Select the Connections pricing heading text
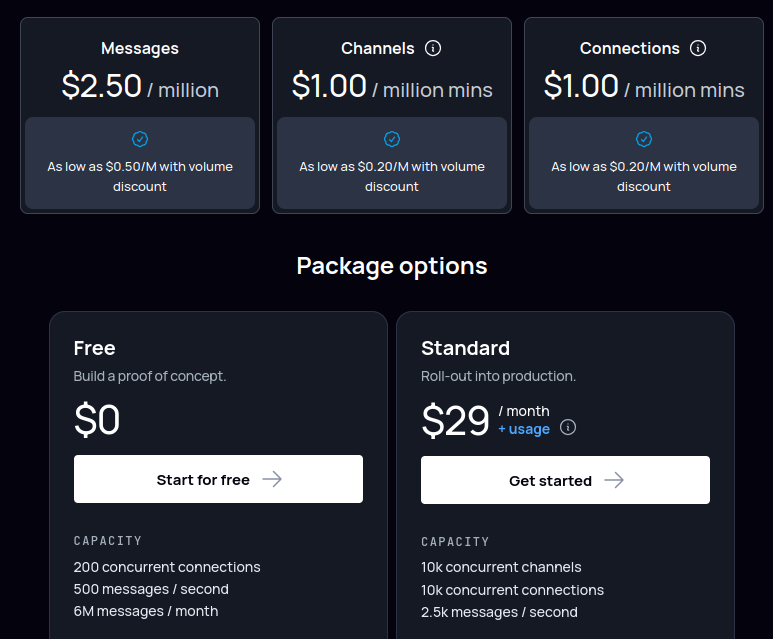 [x=630, y=48]
